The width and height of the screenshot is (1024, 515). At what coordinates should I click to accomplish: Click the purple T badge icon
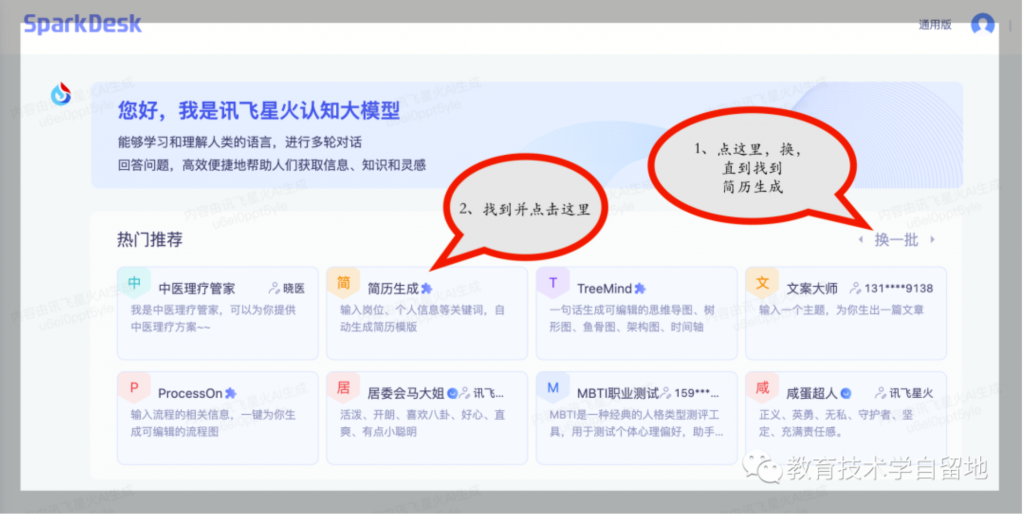click(553, 283)
